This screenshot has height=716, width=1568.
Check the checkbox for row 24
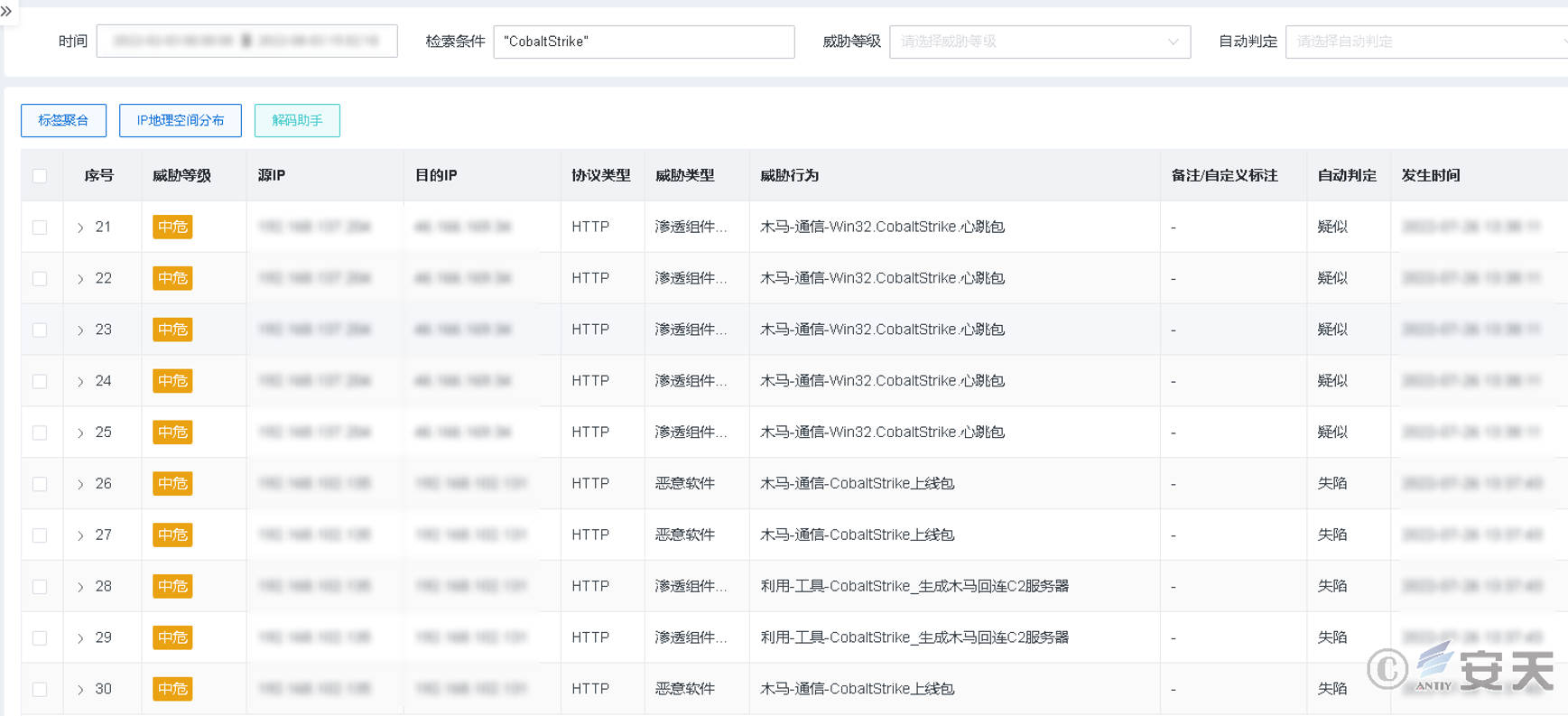[x=40, y=381]
